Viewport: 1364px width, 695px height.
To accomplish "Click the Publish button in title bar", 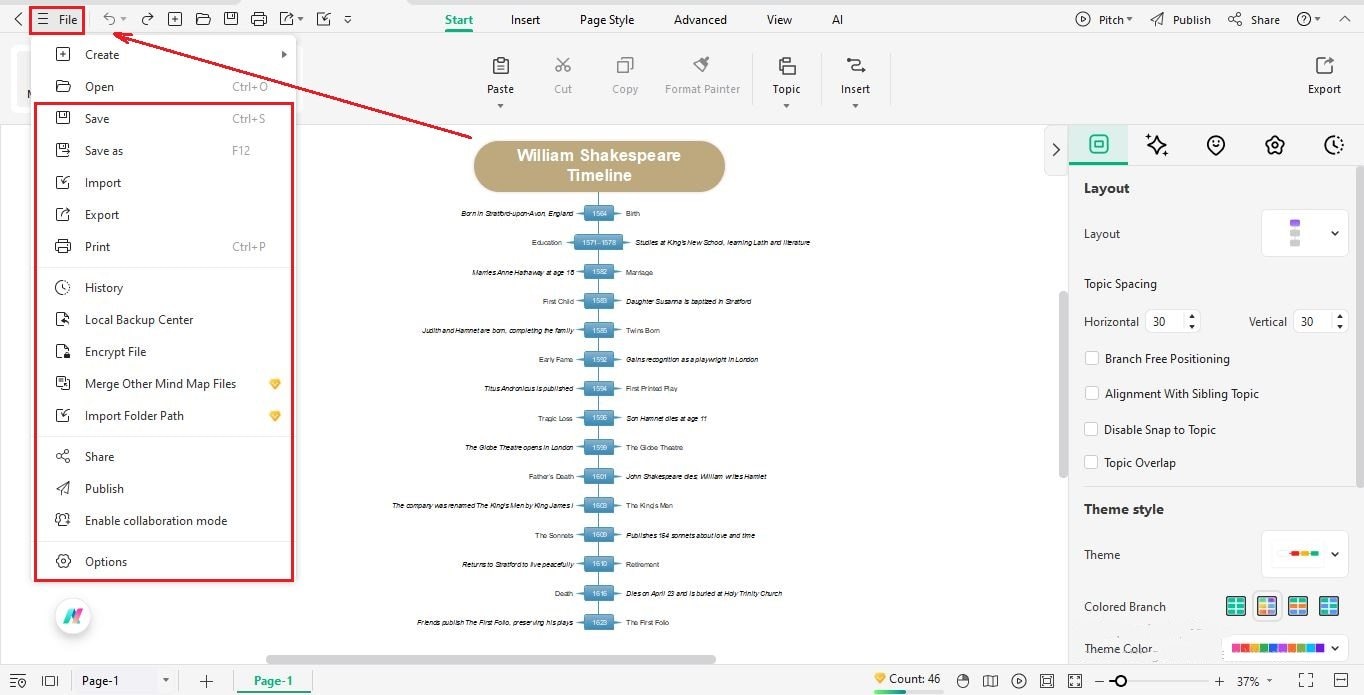I will click(1180, 19).
